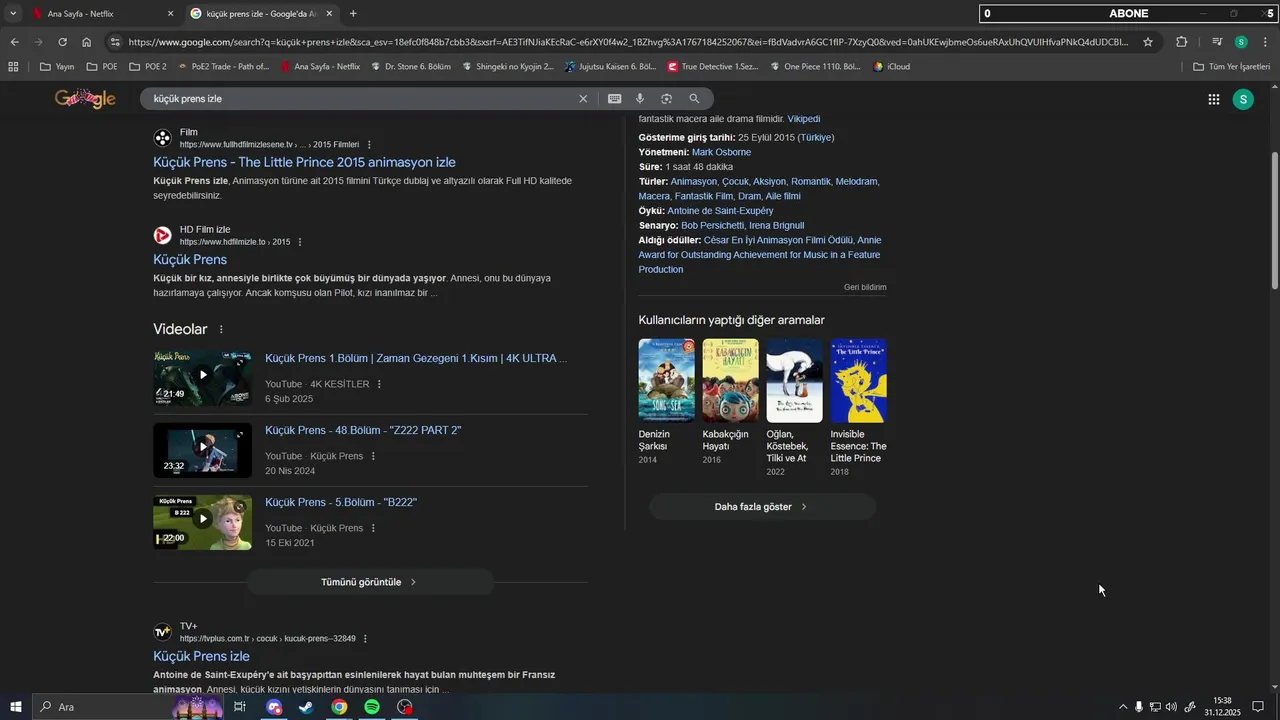This screenshot has width=1280, height=720.
Task: Open Jujutsu Kaisen 6. Böl bookmark
Action: pos(611,67)
